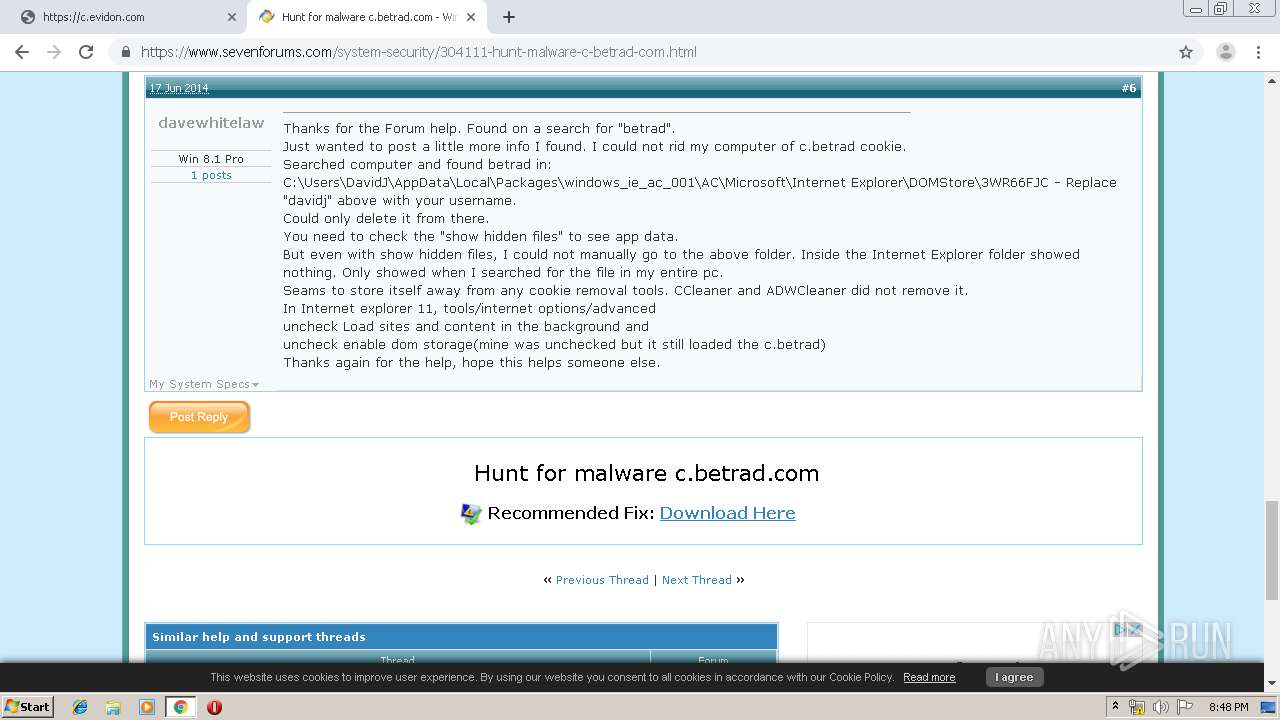Open davewhitelaw user profile
The width and height of the screenshot is (1280, 720).
[x=211, y=123]
